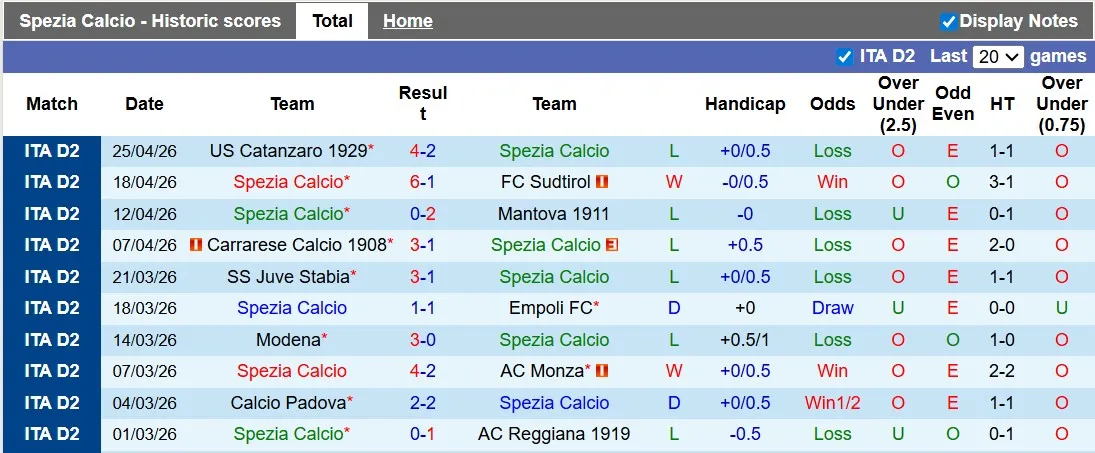
Task: Click the card icon beside AC Monza
Action: click(601, 371)
